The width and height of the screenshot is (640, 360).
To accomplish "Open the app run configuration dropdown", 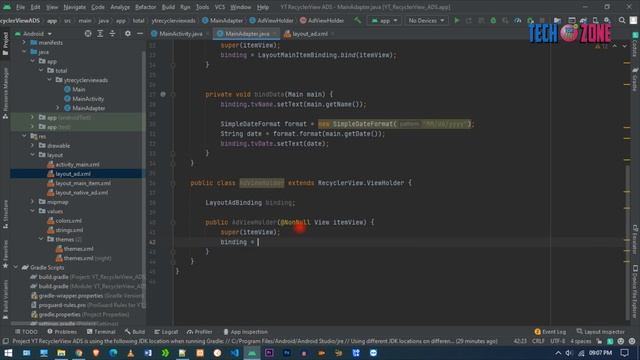I will point(384,20).
